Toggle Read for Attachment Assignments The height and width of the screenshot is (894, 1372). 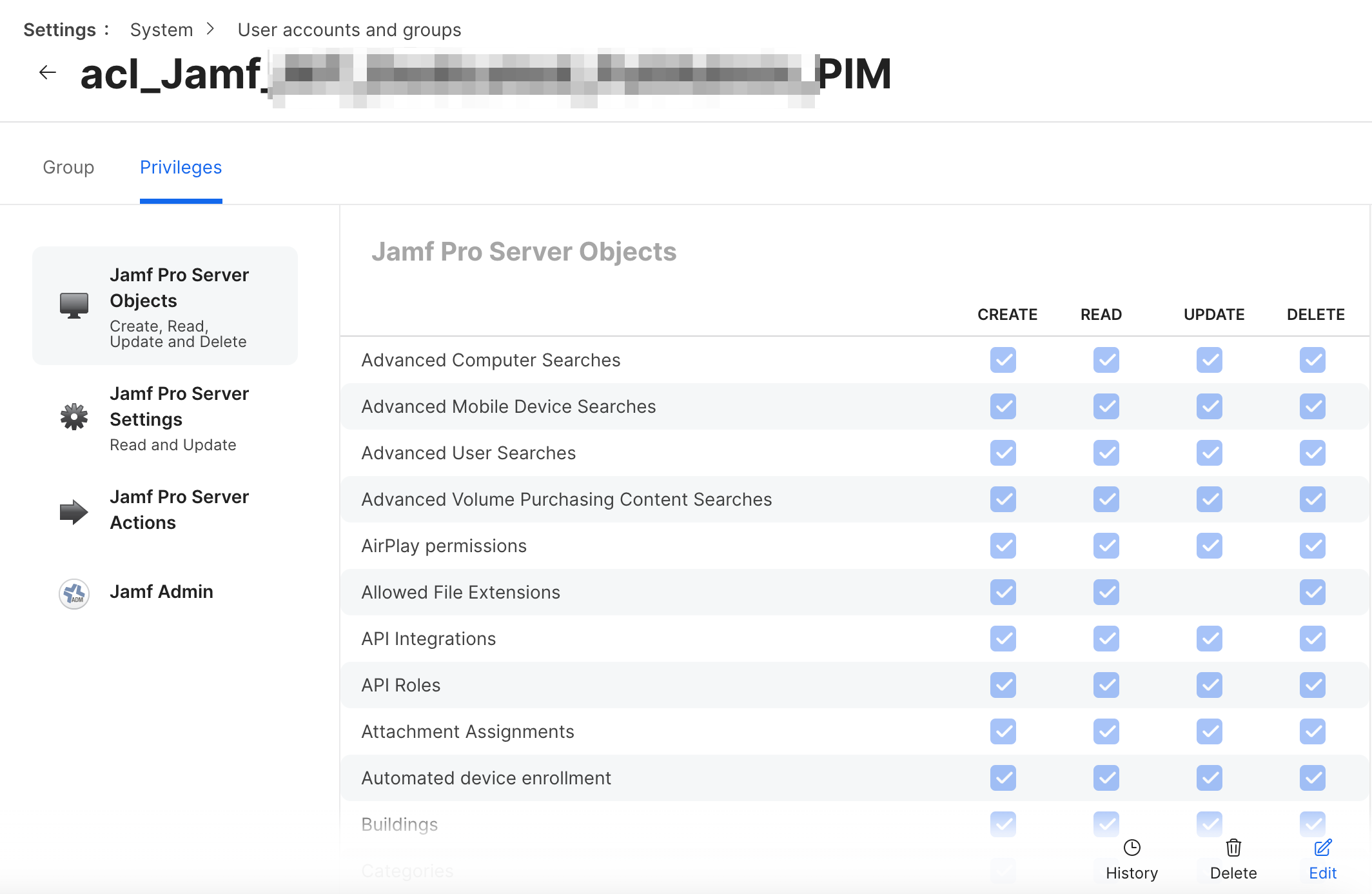pyautogui.click(x=1106, y=731)
